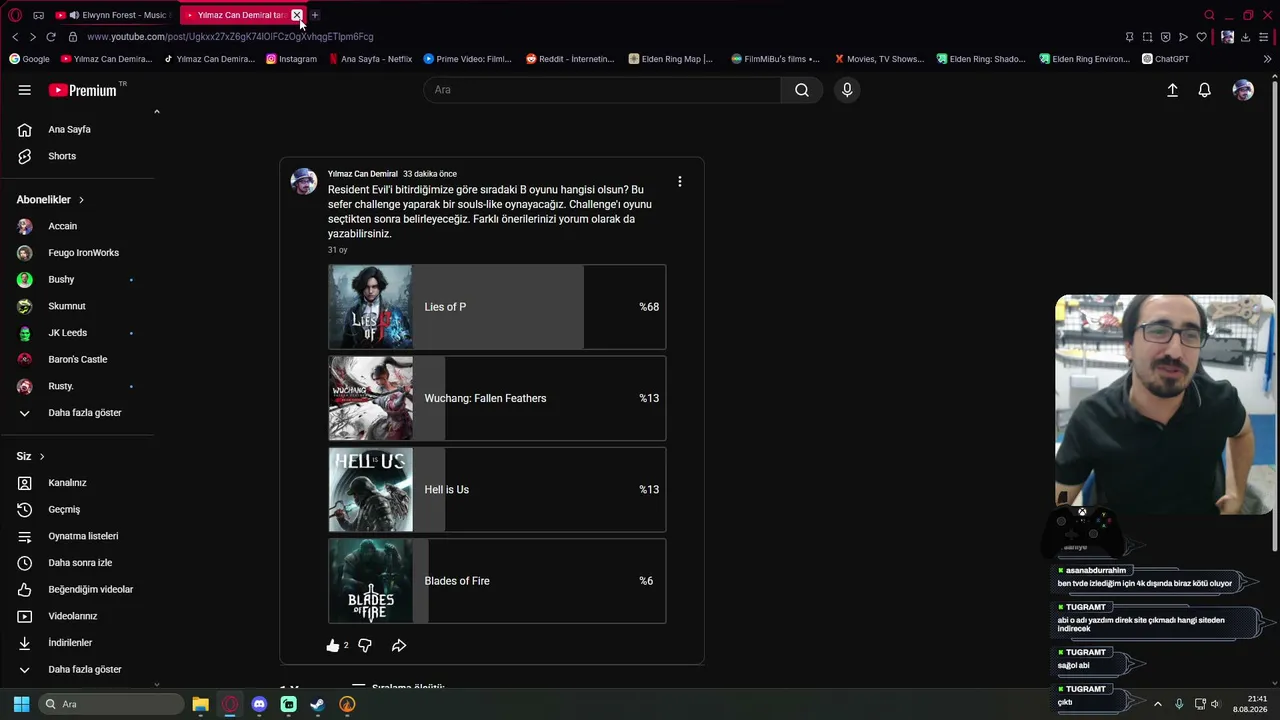Open the browser downloads icon

(1245, 37)
